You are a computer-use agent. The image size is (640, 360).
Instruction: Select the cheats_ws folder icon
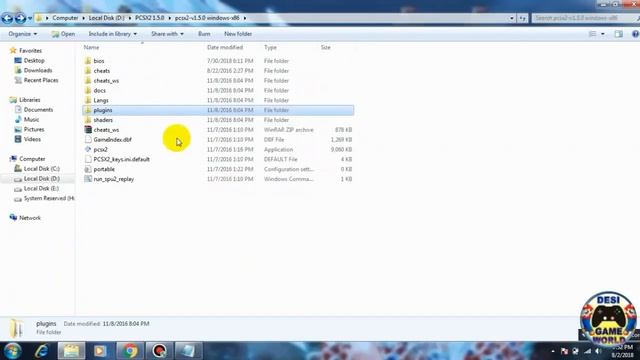88,80
